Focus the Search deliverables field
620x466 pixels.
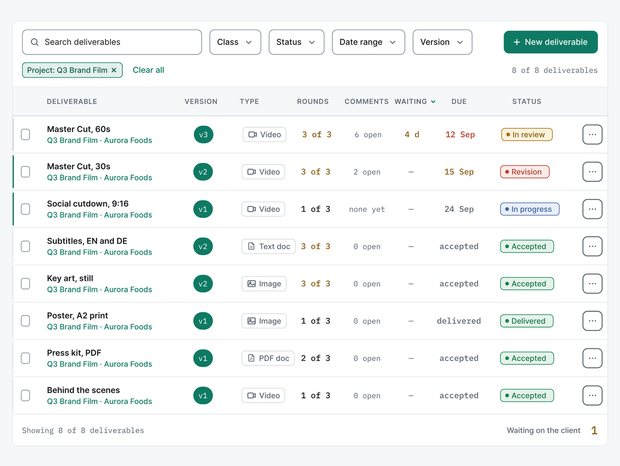coord(112,42)
